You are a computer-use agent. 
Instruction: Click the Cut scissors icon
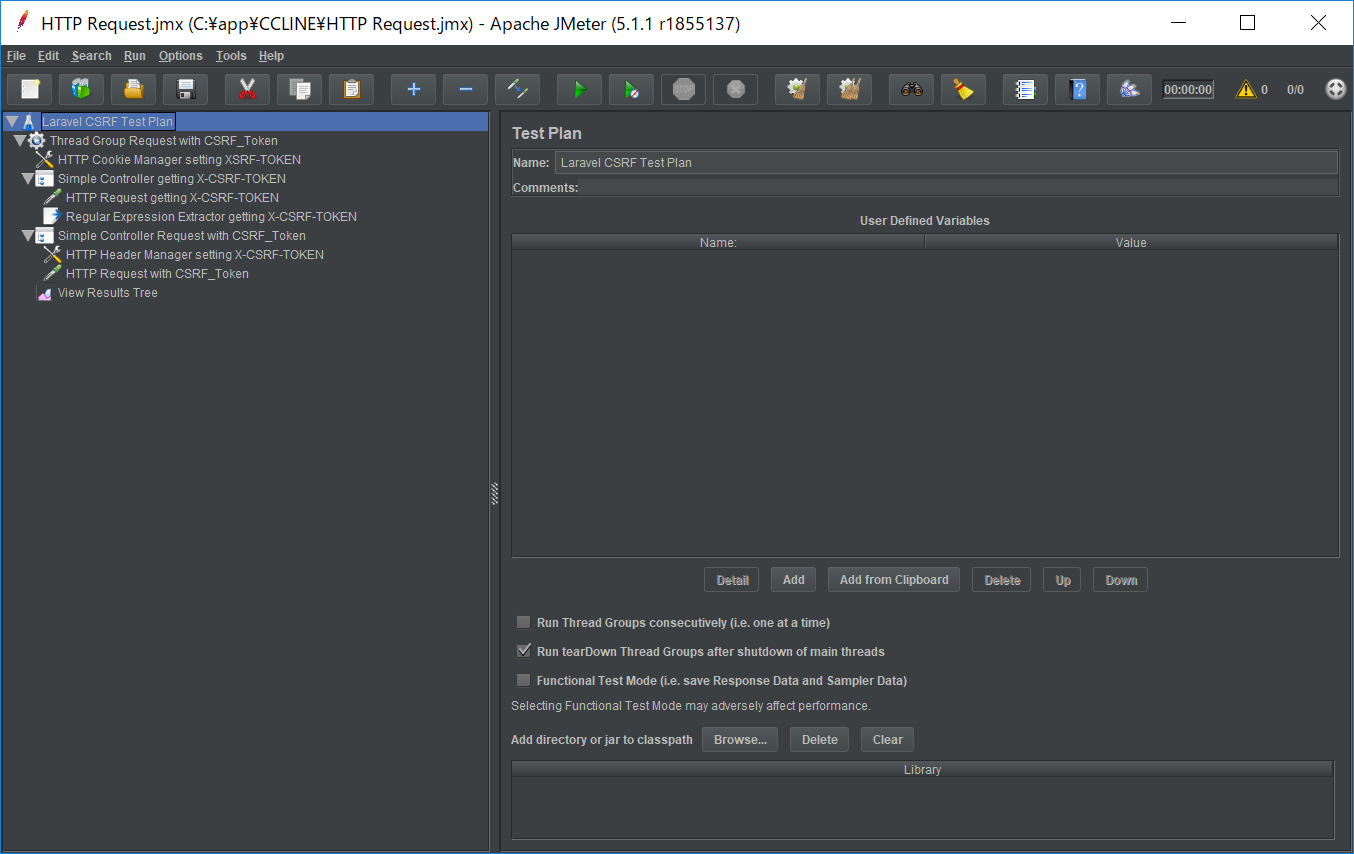tap(247, 89)
